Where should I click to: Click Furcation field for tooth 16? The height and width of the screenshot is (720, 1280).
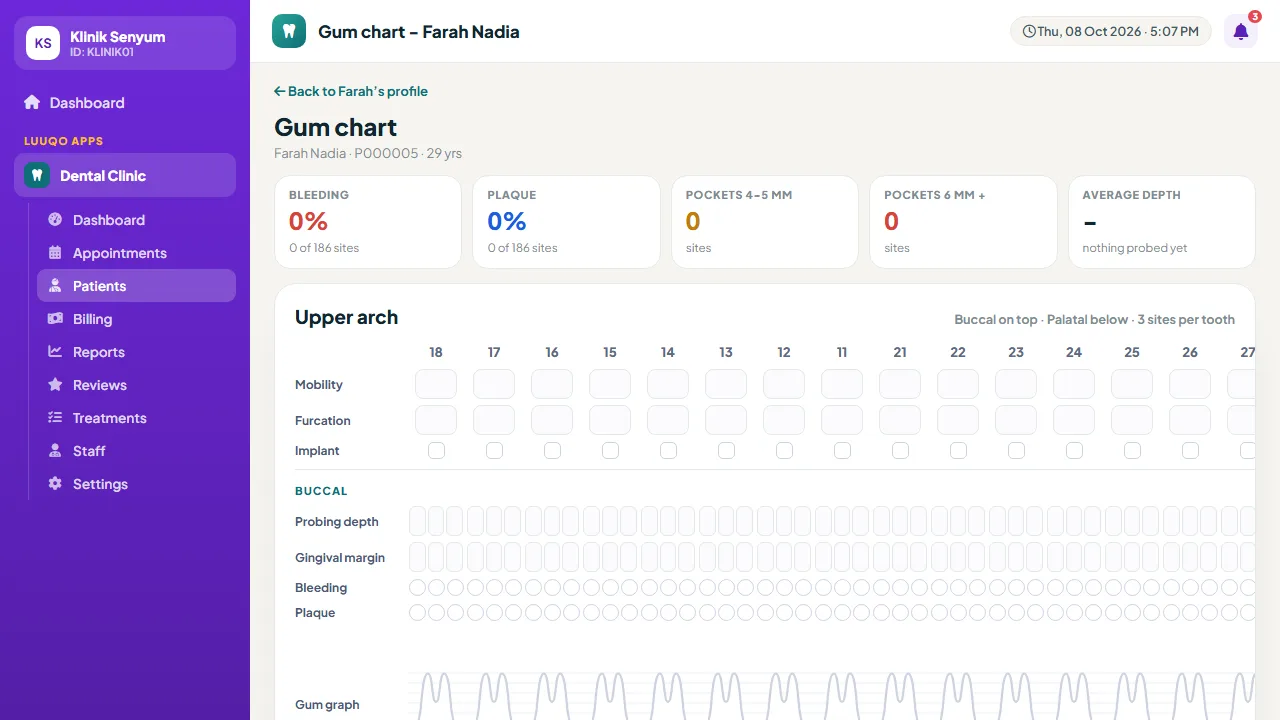(x=552, y=420)
